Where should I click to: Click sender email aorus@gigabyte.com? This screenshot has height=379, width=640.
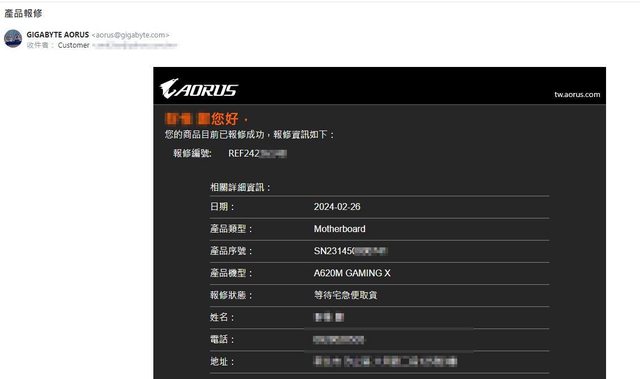(x=130, y=35)
